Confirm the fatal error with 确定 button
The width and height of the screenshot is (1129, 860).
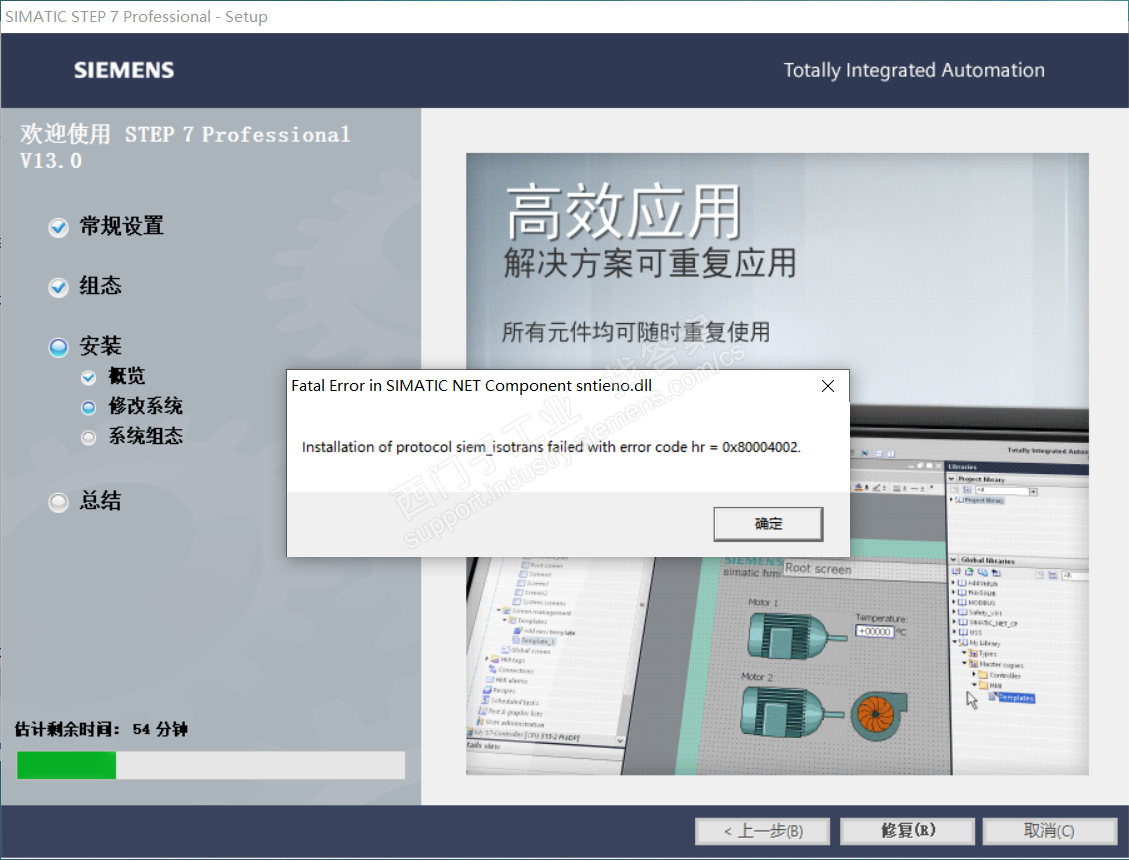(x=768, y=524)
